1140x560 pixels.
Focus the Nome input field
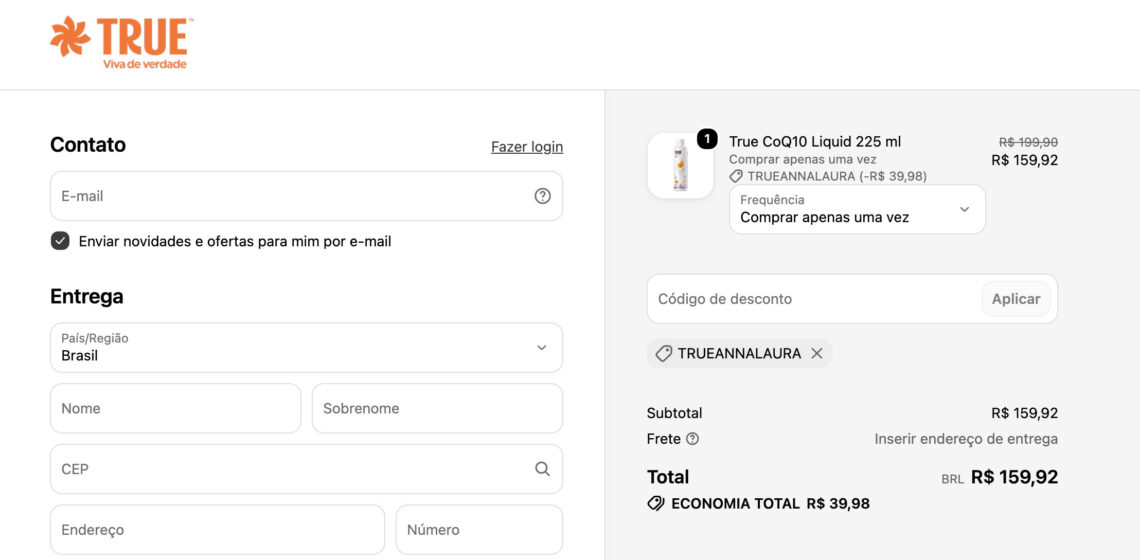point(175,408)
